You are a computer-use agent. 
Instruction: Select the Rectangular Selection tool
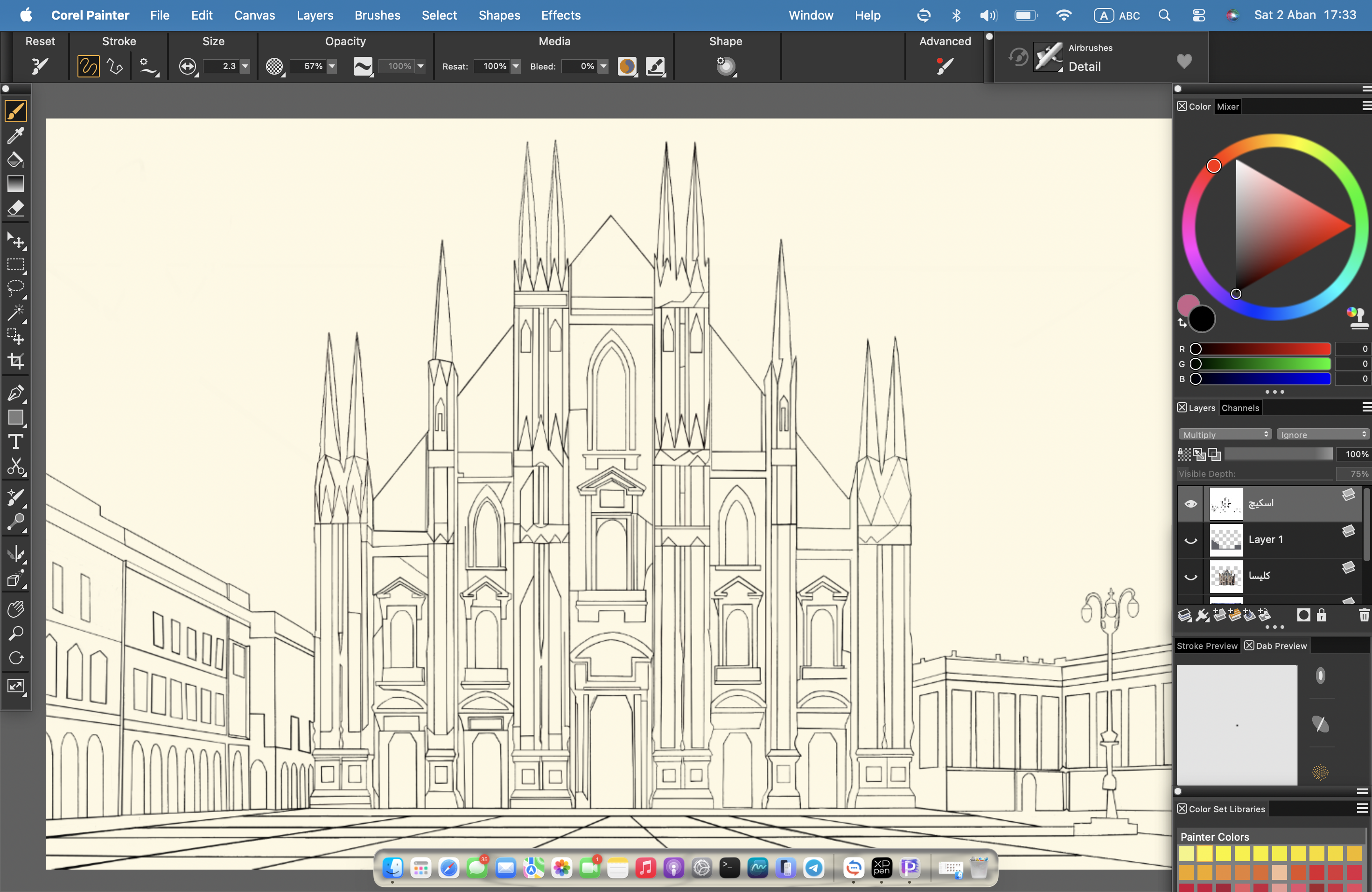point(16,265)
